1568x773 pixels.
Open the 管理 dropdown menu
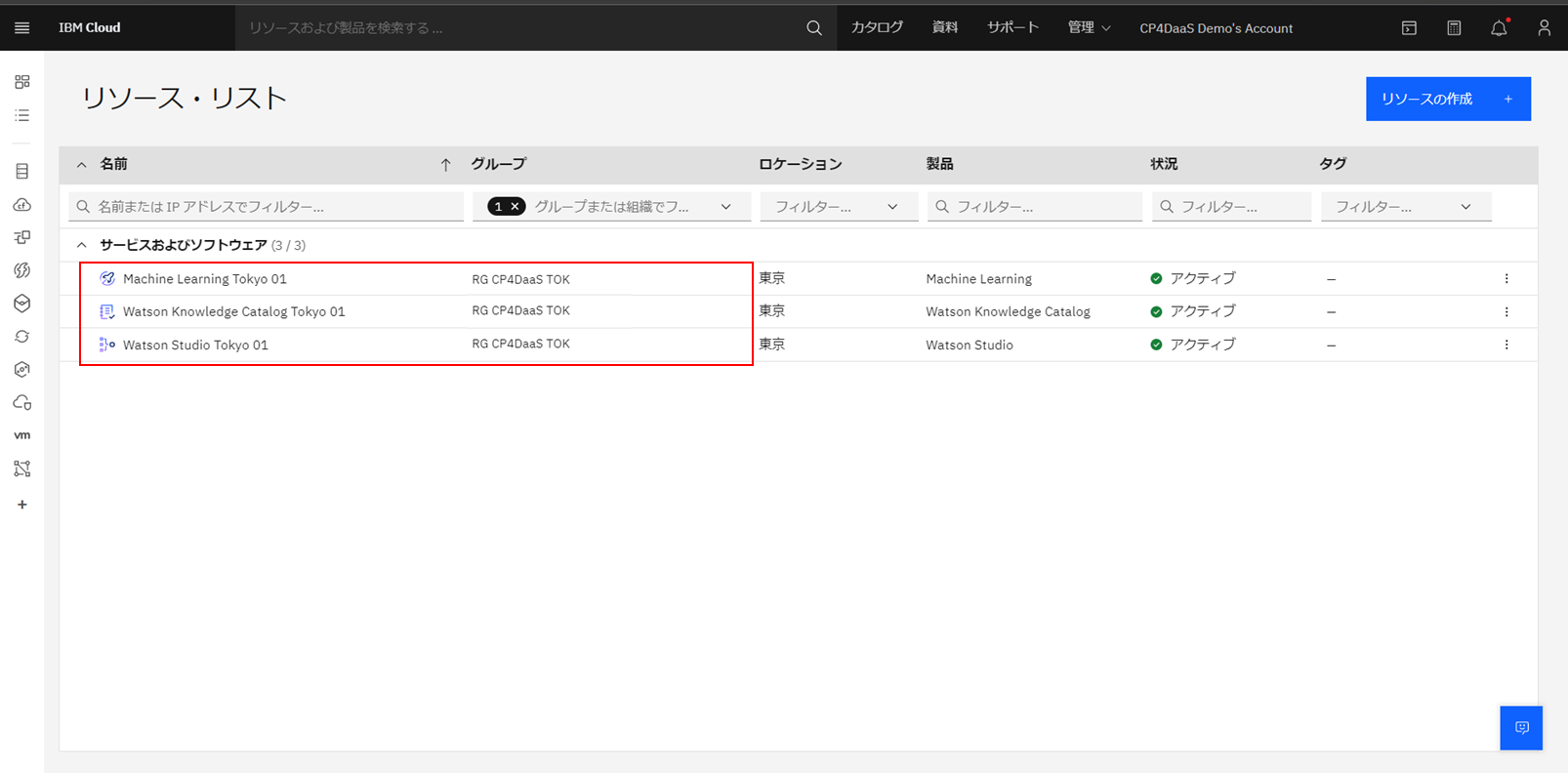(x=1089, y=28)
